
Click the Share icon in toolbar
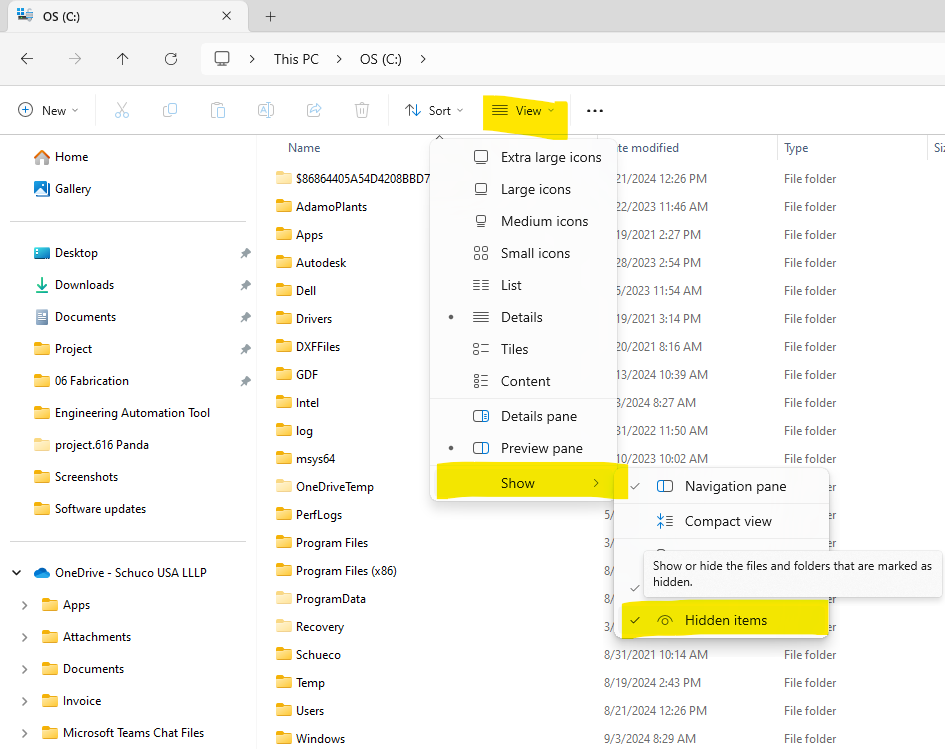click(x=314, y=111)
